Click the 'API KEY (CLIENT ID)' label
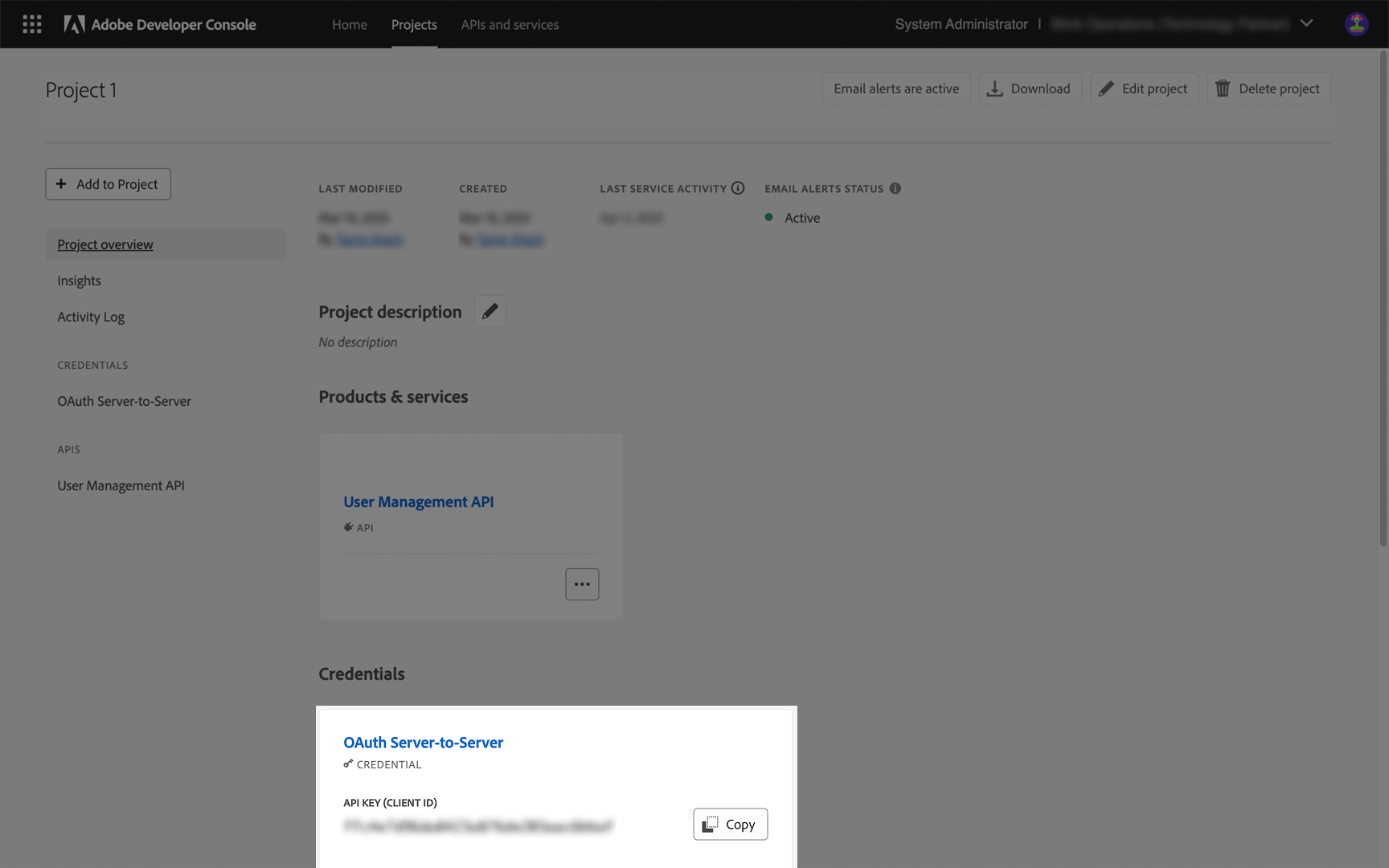Screen dimensions: 1389x868 point(390,803)
